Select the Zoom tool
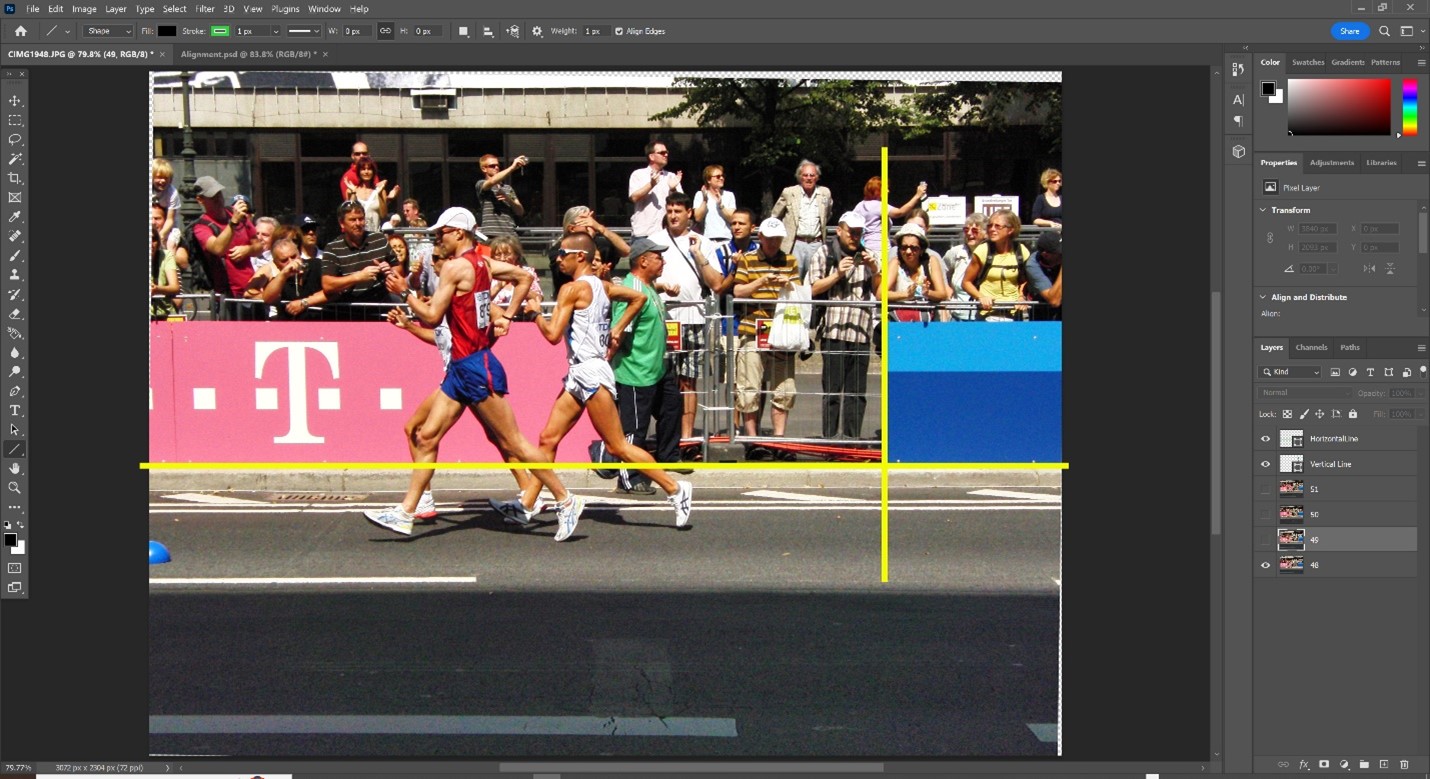Image resolution: width=1430 pixels, height=779 pixels. pos(15,488)
